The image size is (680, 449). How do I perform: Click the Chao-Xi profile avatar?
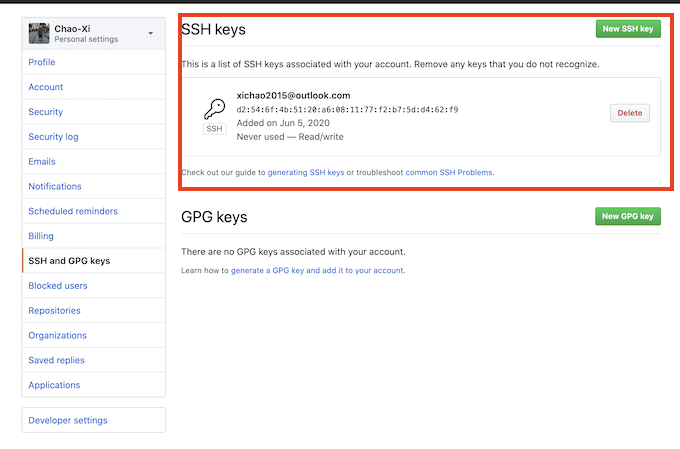pyautogui.click(x=37, y=33)
